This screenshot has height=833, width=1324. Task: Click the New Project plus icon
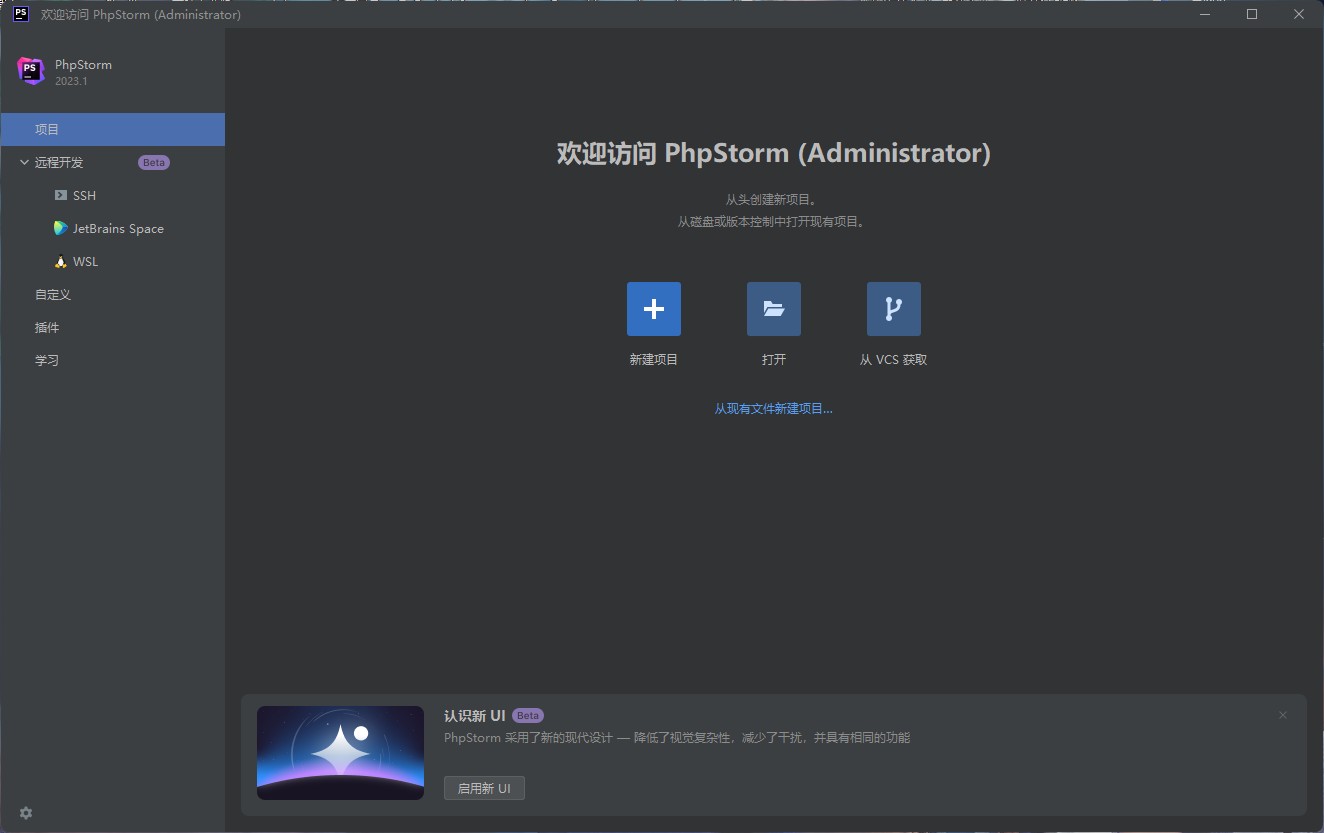654,309
